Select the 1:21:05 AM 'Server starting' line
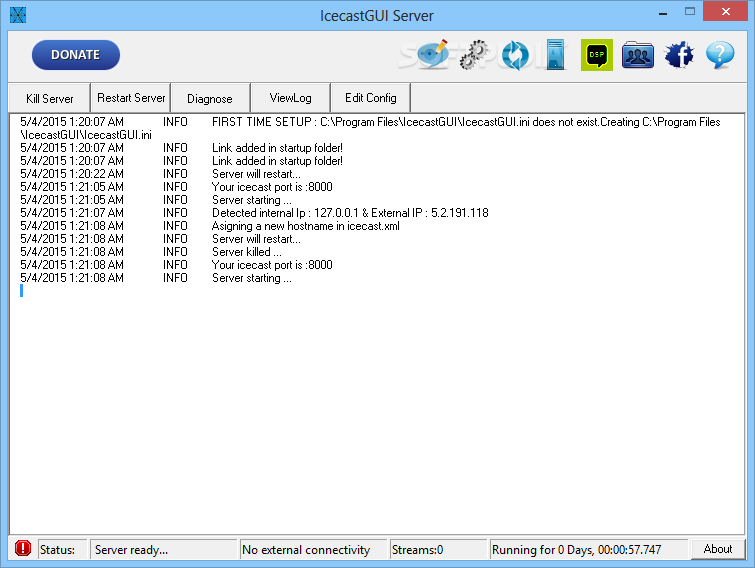 click(x=156, y=200)
